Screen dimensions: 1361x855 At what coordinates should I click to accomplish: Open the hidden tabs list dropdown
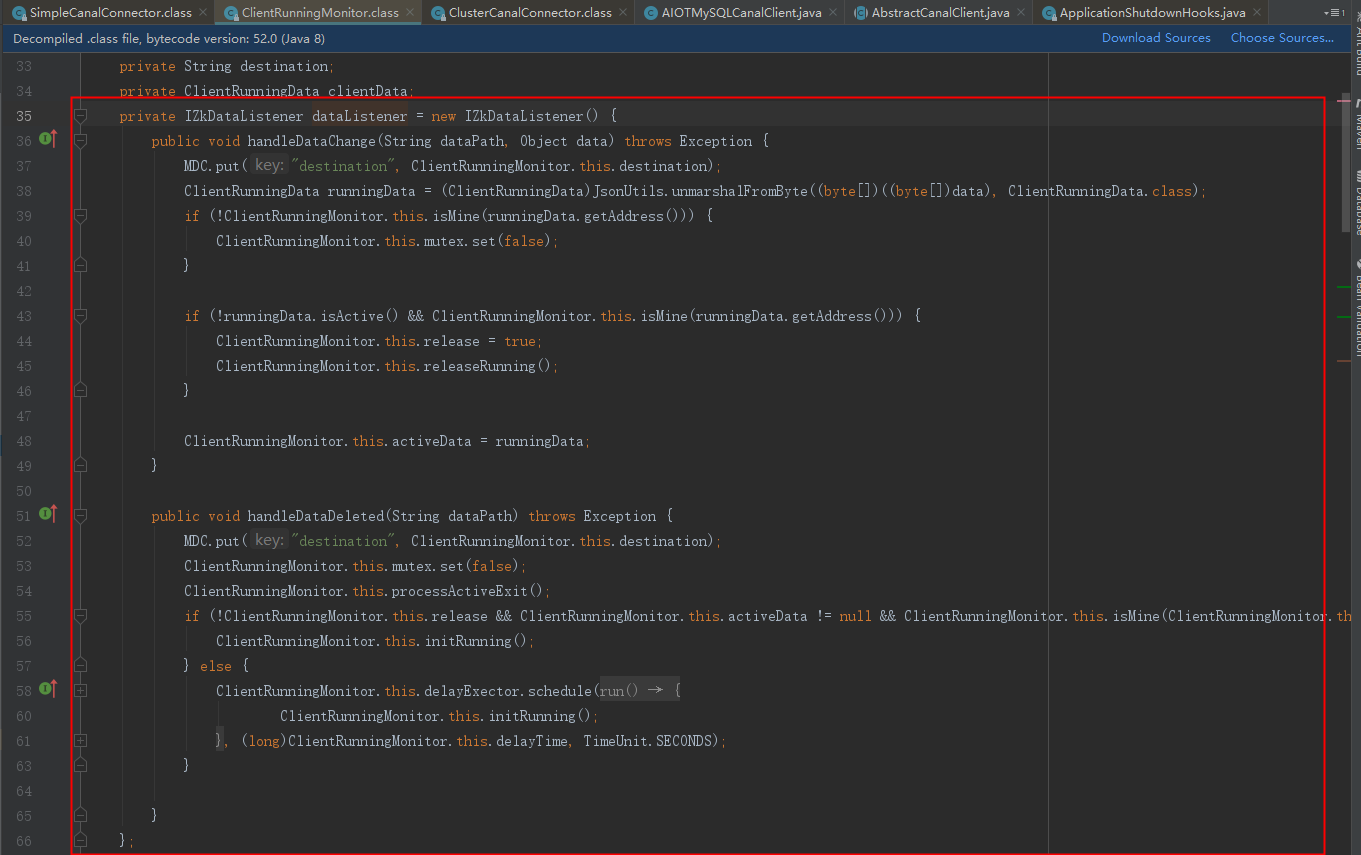(x=1334, y=13)
